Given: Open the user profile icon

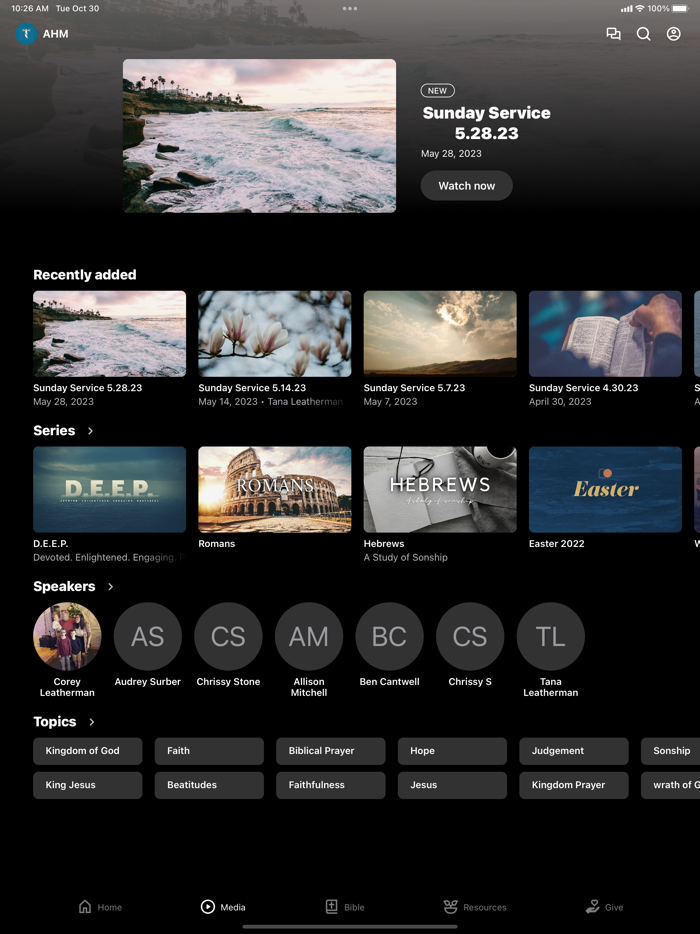Looking at the screenshot, I should click(673, 34).
